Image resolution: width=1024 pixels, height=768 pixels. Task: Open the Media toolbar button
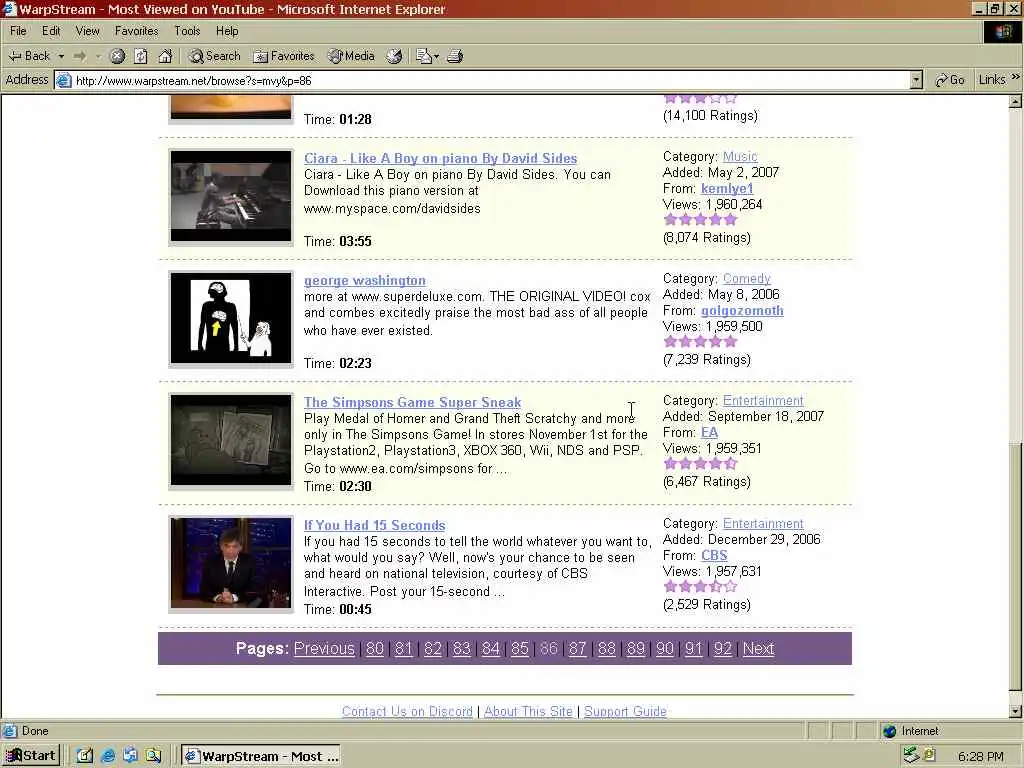[351, 56]
